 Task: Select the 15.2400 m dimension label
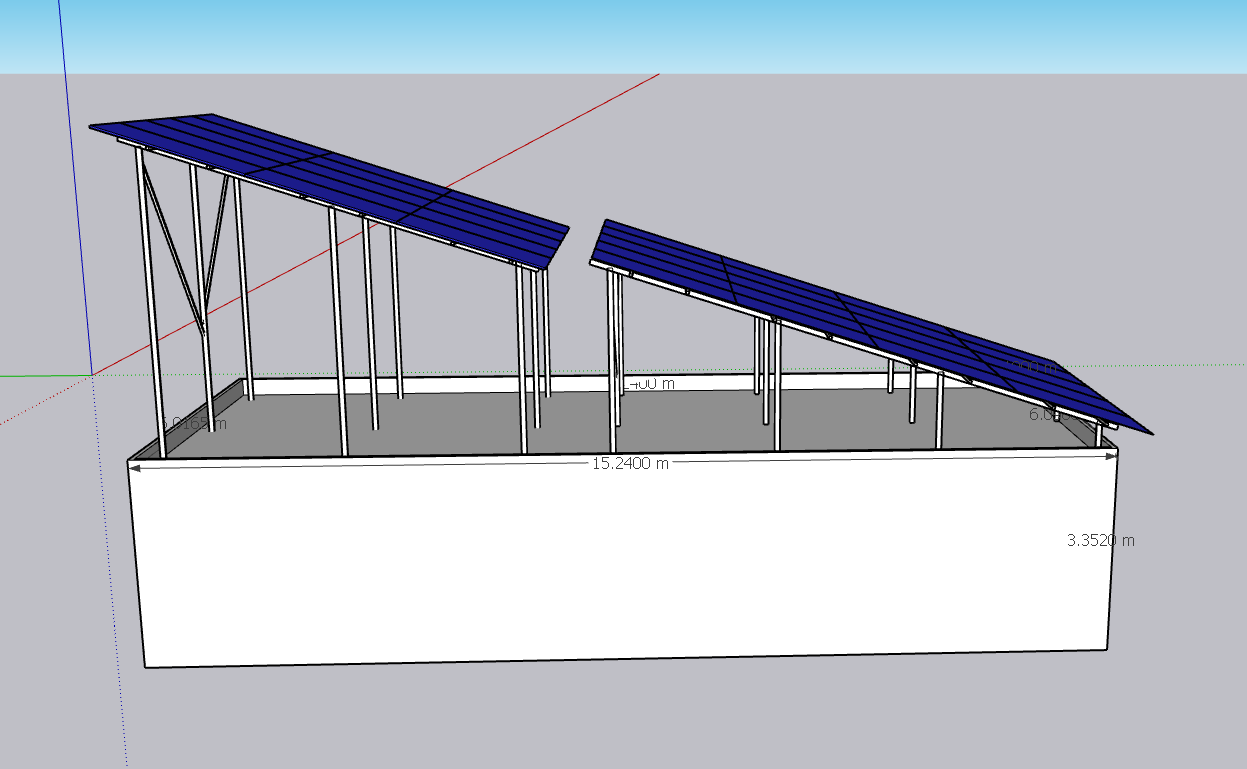coord(630,463)
